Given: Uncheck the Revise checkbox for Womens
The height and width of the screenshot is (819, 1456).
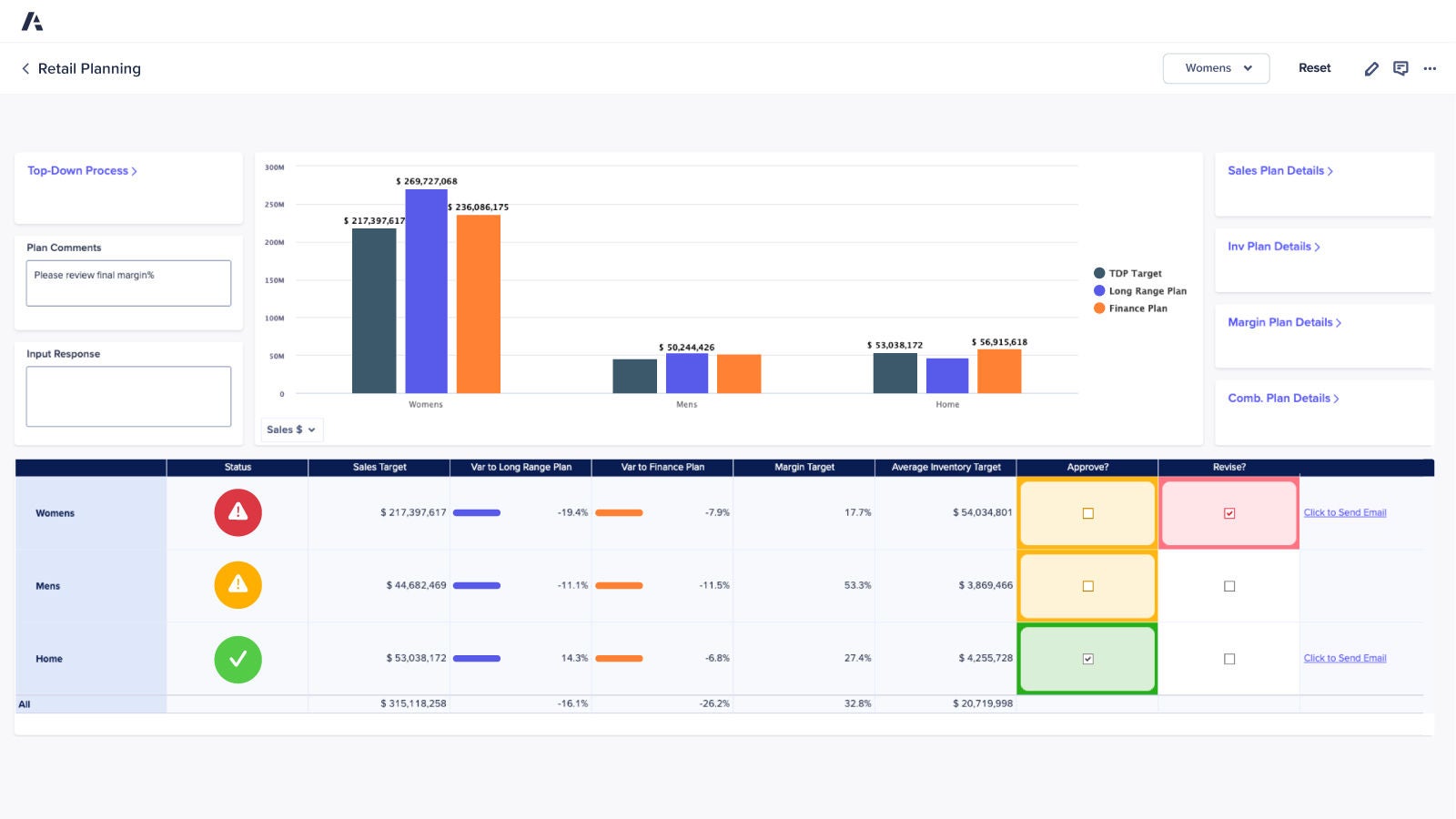Looking at the screenshot, I should coord(1229,512).
